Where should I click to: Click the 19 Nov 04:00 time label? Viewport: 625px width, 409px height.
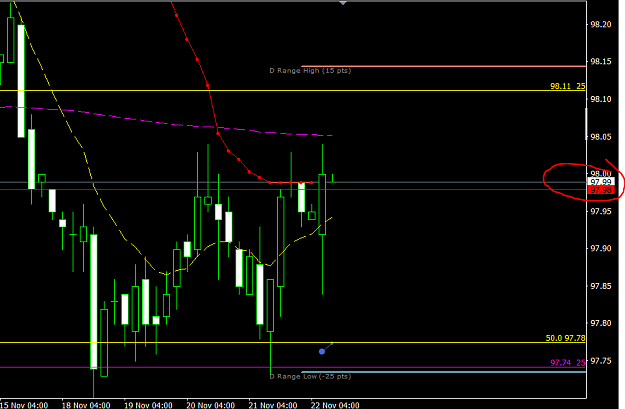148,405
